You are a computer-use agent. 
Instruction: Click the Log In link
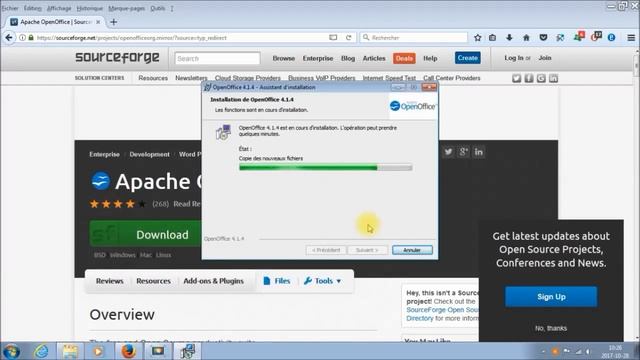[513, 58]
